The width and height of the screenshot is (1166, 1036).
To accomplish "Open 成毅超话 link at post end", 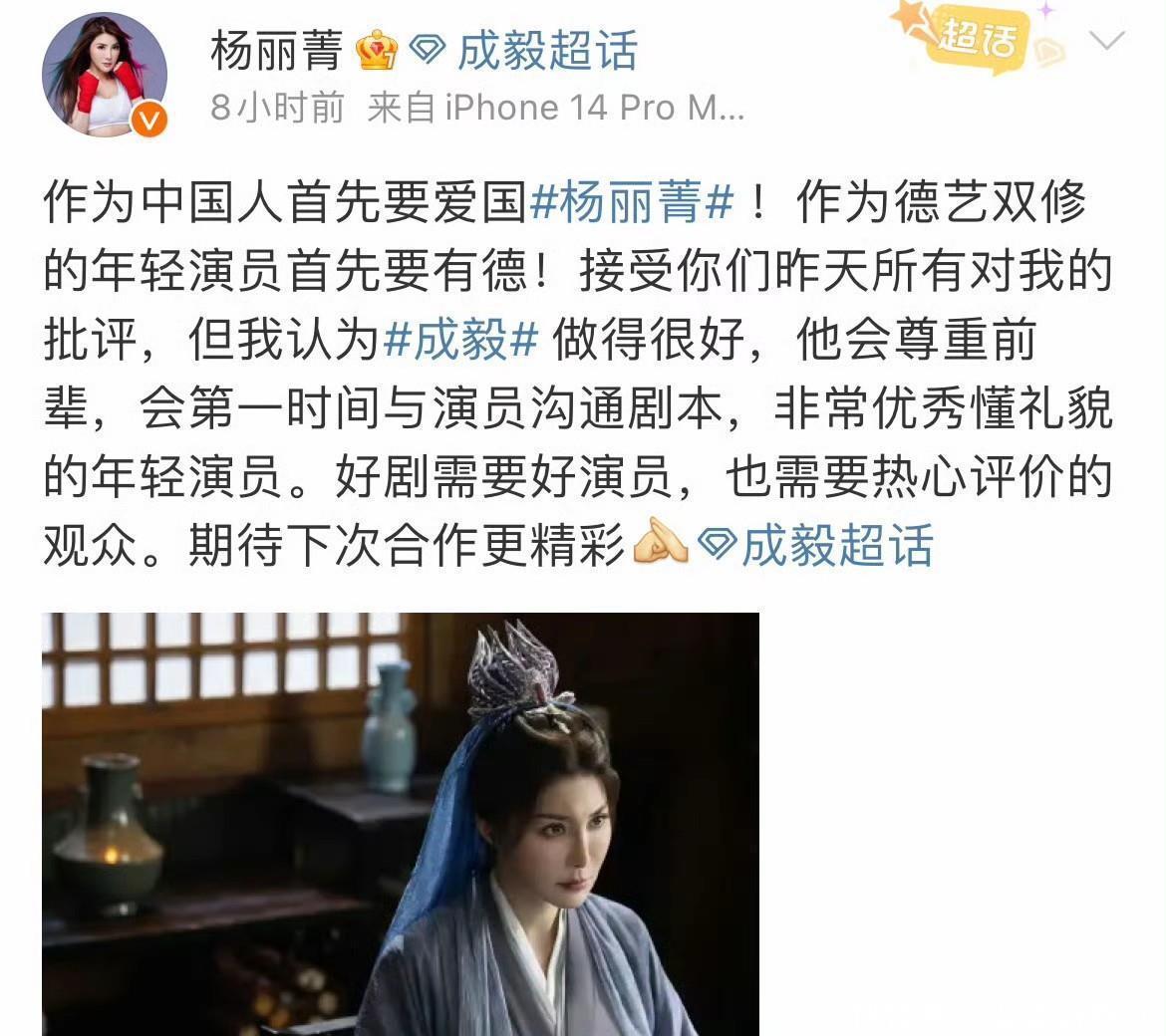I will click(x=837, y=546).
